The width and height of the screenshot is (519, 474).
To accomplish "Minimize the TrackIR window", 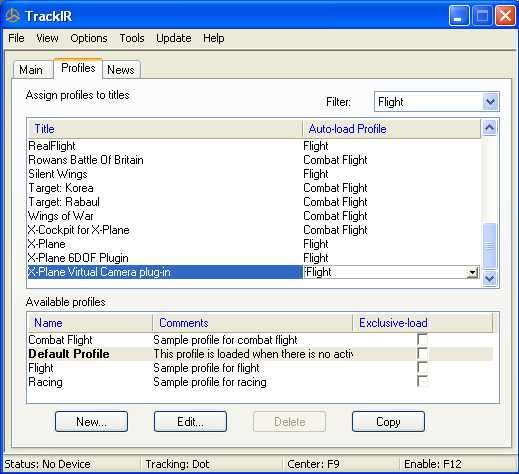I will coord(459,16).
